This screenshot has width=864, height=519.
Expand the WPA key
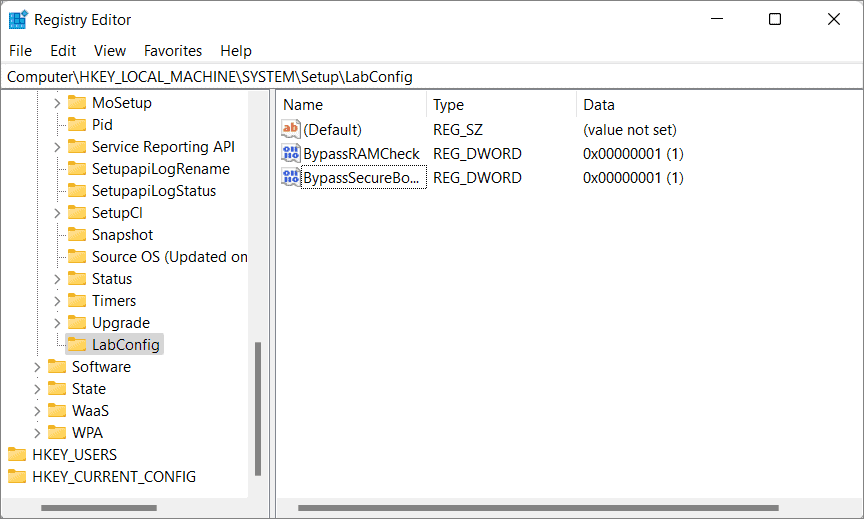click(37, 434)
